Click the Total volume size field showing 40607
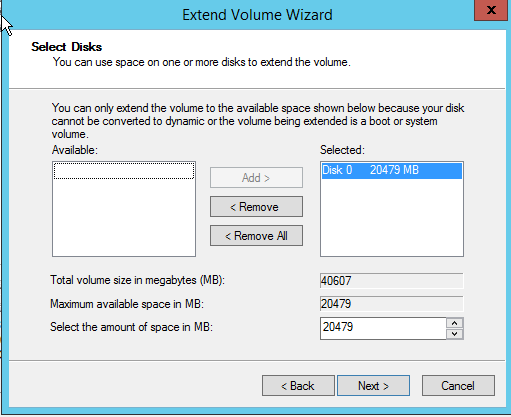This screenshot has height=417, width=511. [x=392, y=281]
